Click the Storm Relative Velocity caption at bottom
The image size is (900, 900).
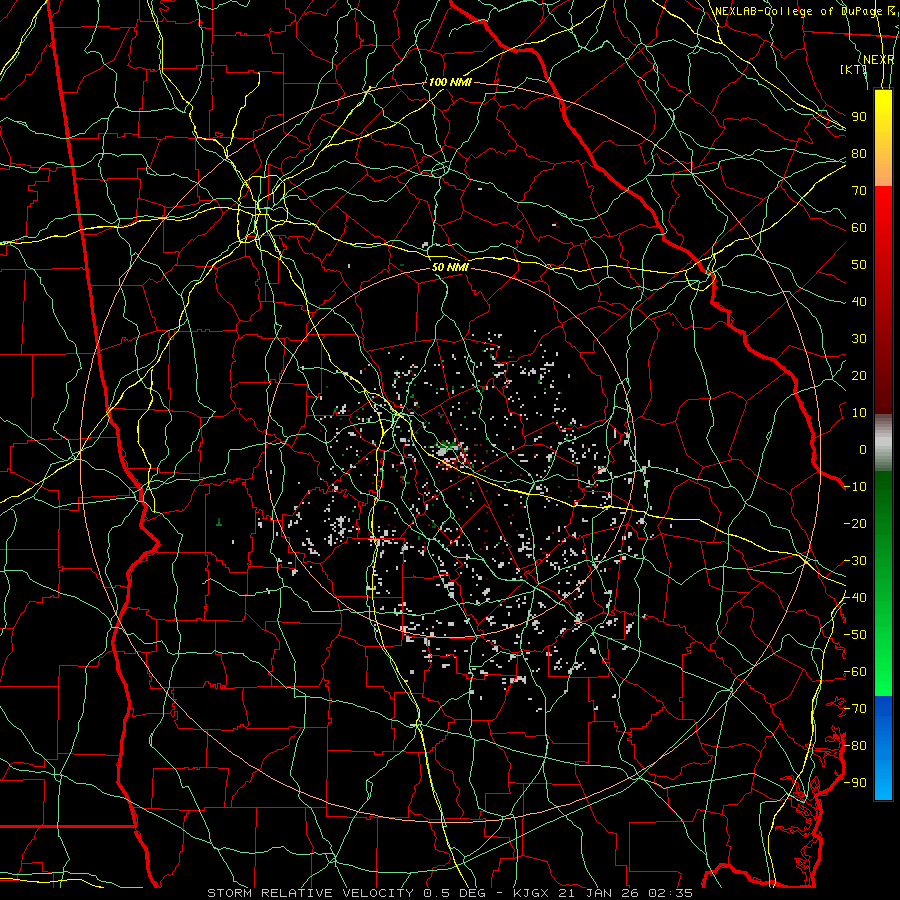tap(449, 893)
